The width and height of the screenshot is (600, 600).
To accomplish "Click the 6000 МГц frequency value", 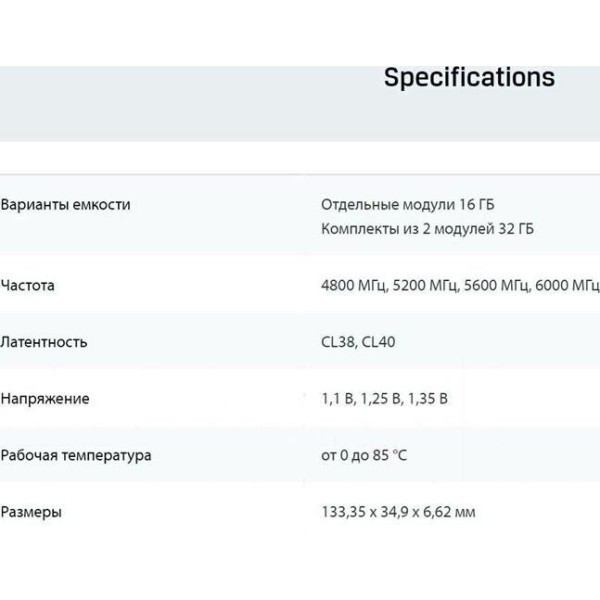I will point(567,286).
